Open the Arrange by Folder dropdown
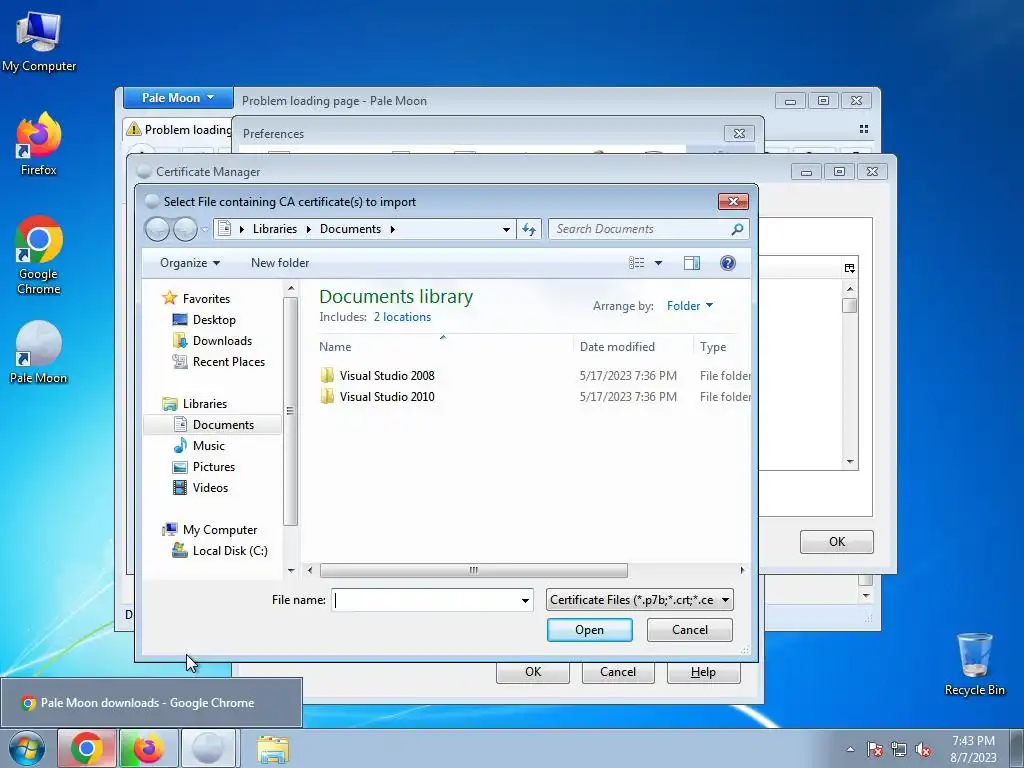 point(690,306)
